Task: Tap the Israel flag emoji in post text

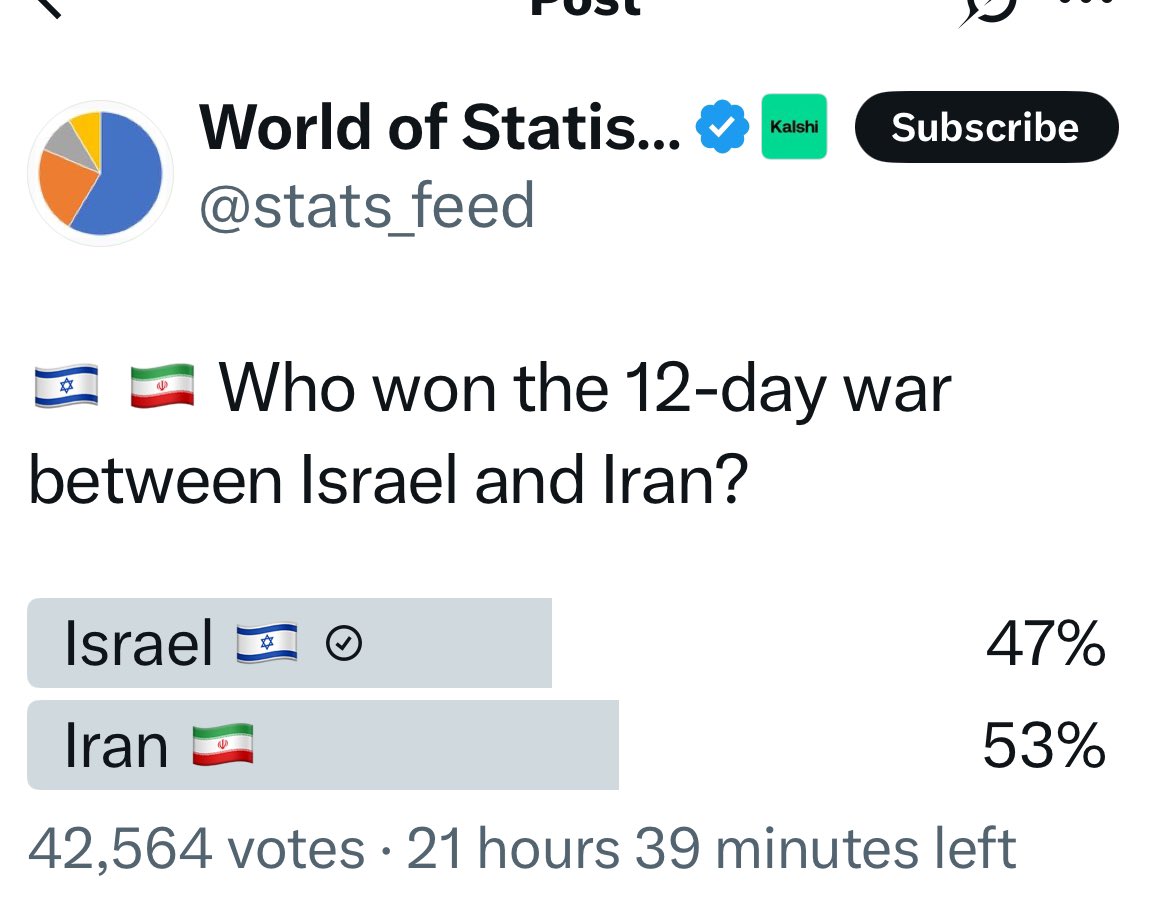Action: point(66,386)
